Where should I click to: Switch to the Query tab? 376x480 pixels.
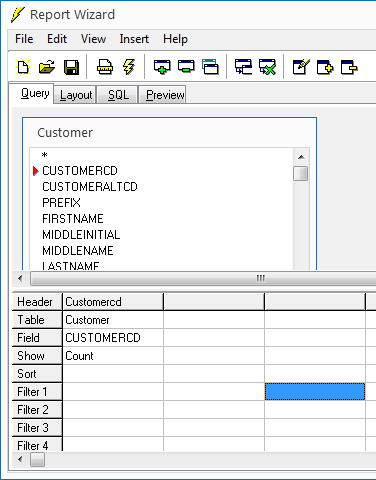click(32, 93)
